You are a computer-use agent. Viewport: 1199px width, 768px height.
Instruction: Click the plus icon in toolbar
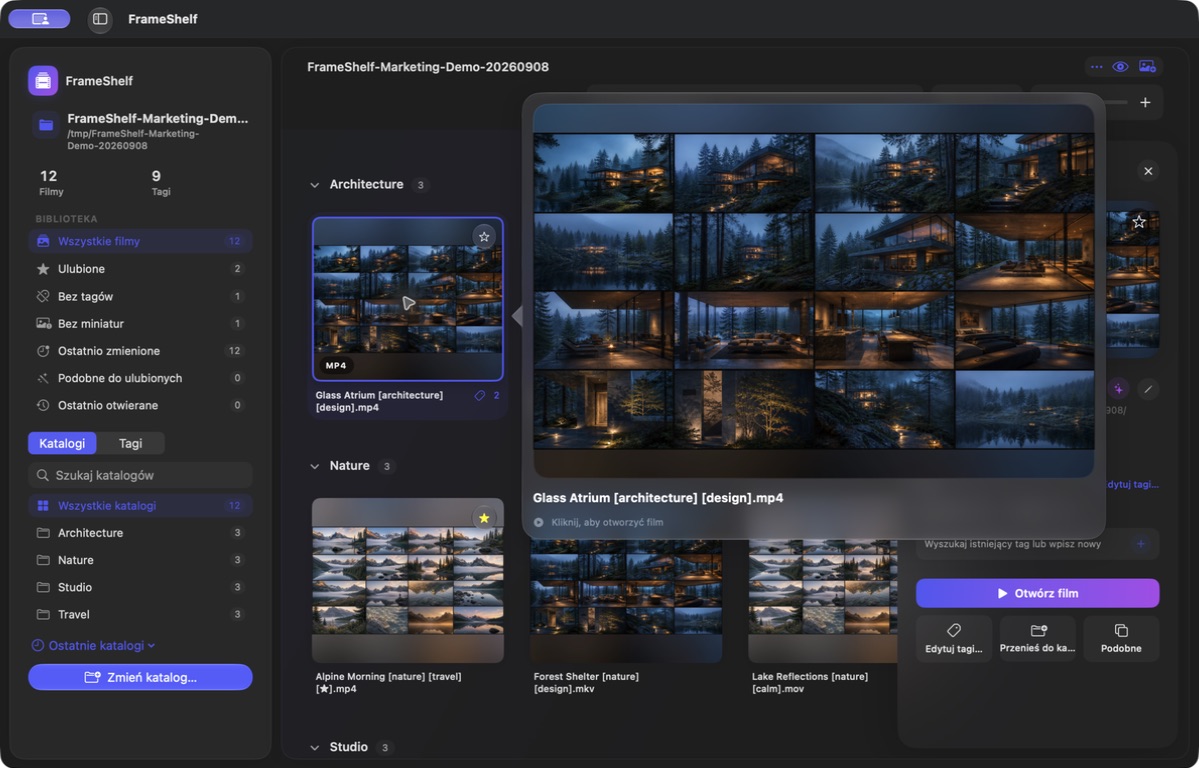[x=1145, y=103]
